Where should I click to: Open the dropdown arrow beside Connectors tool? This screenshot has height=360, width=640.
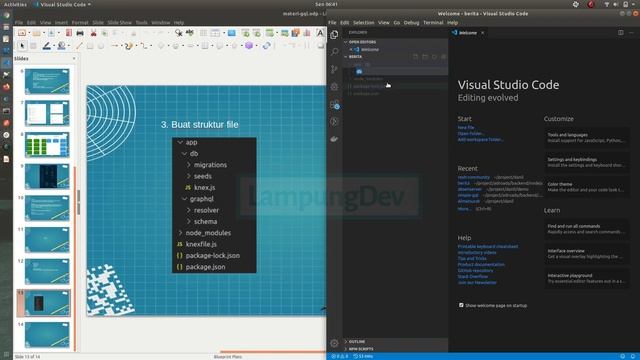click(150, 46)
